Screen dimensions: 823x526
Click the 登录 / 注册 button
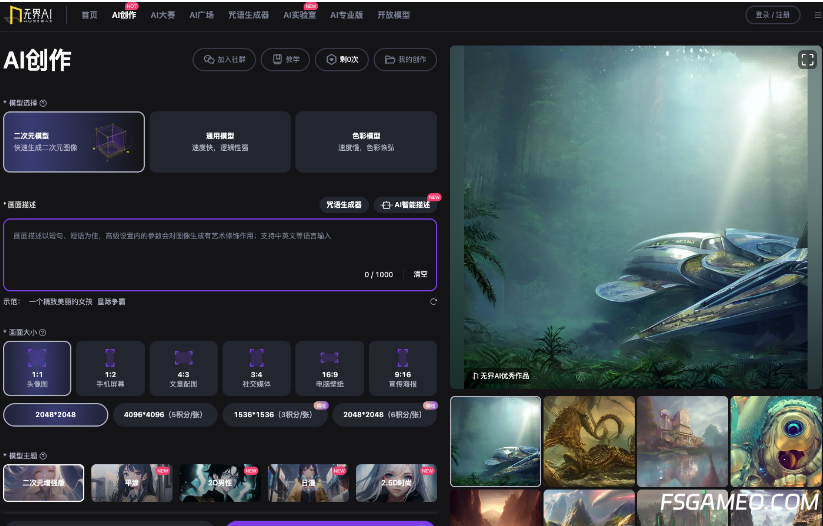(x=773, y=15)
